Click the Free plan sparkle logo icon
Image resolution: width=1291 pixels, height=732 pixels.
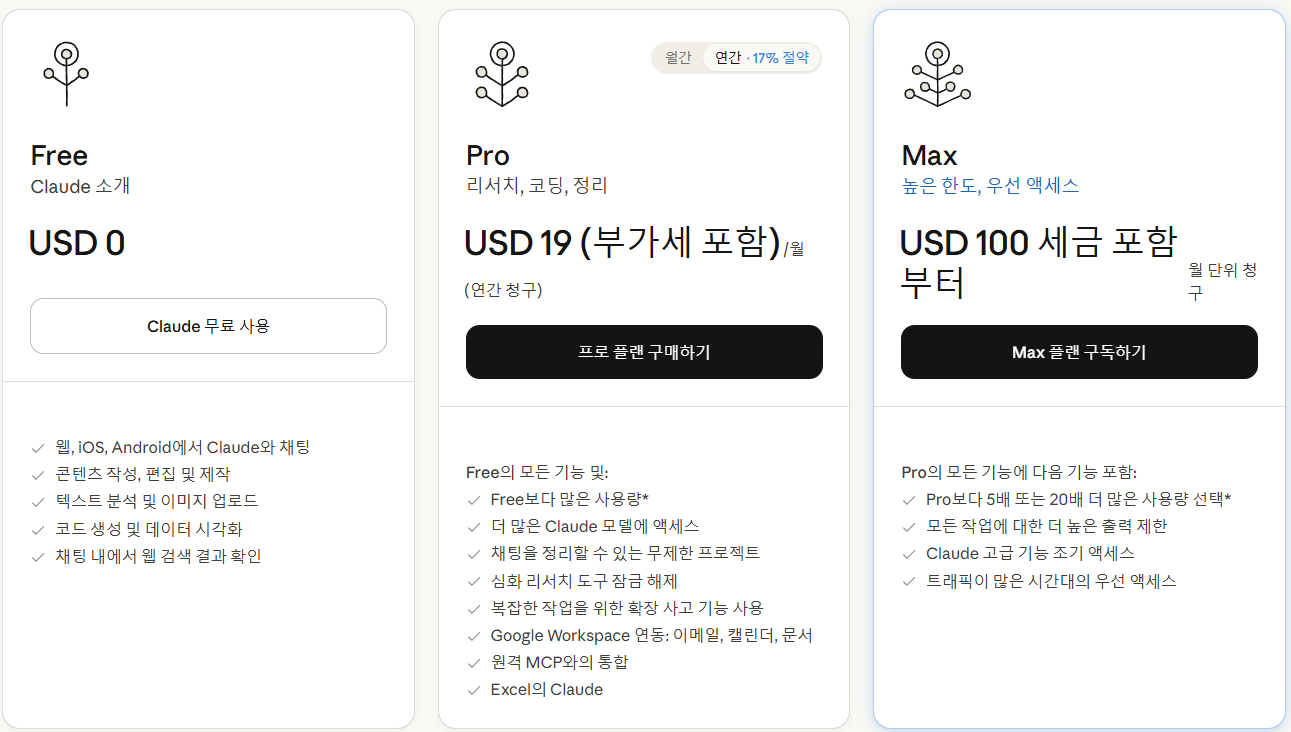(66, 73)
